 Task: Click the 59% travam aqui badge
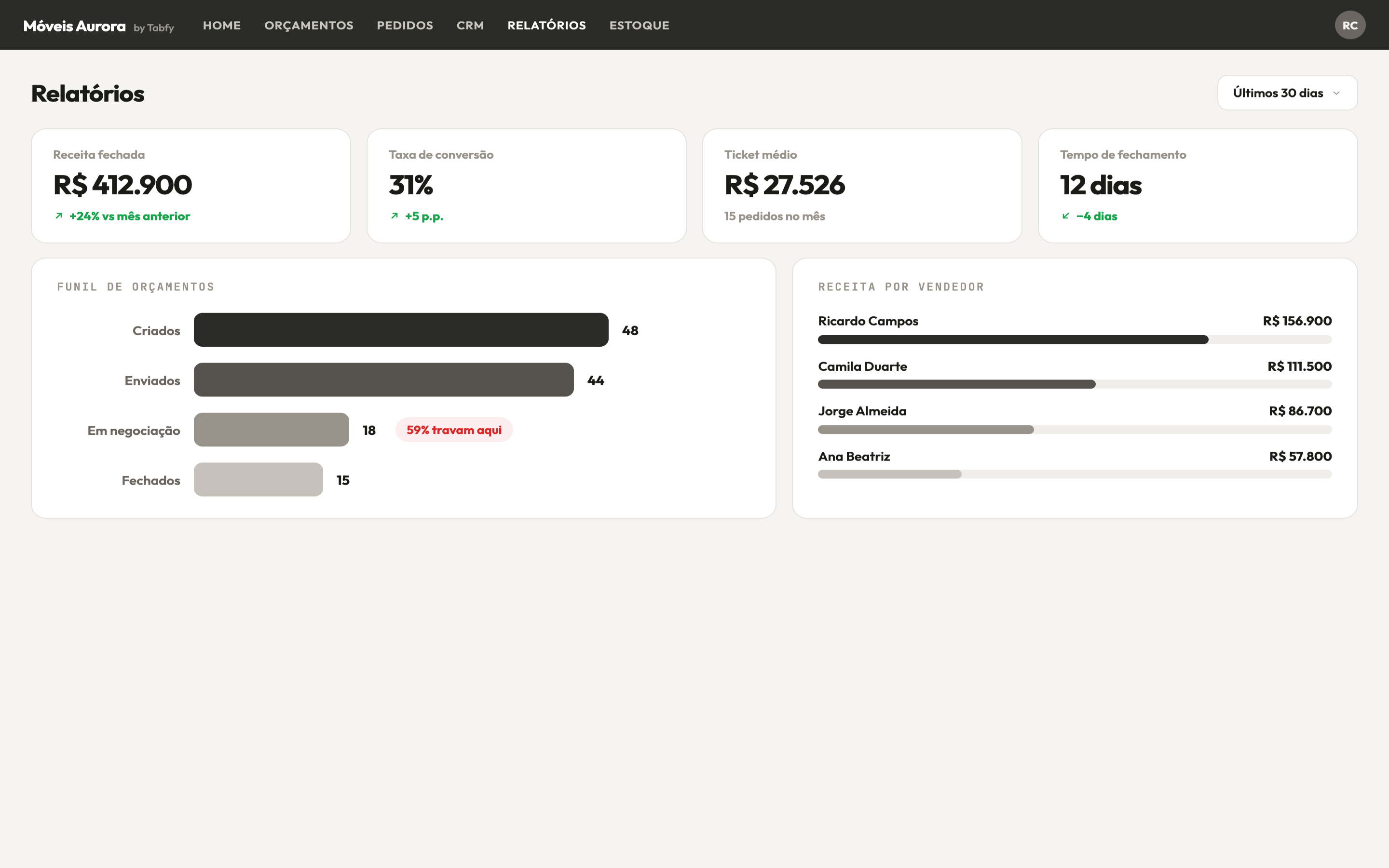click(x=454, y=429)
